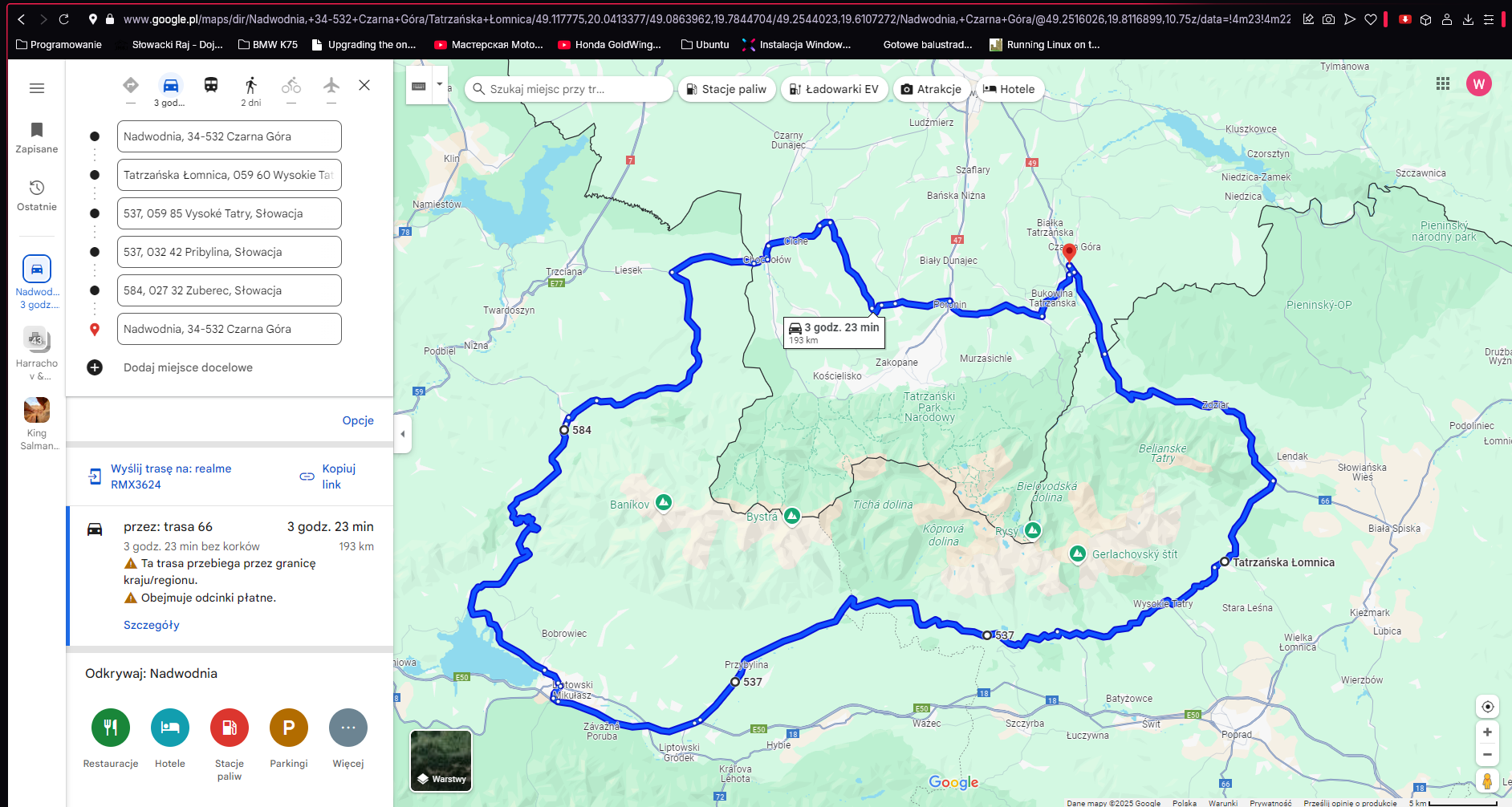The height and width of the screenshot is (807, 1512).
Task: Show your location on map
Action: [x=1487, y=707]
